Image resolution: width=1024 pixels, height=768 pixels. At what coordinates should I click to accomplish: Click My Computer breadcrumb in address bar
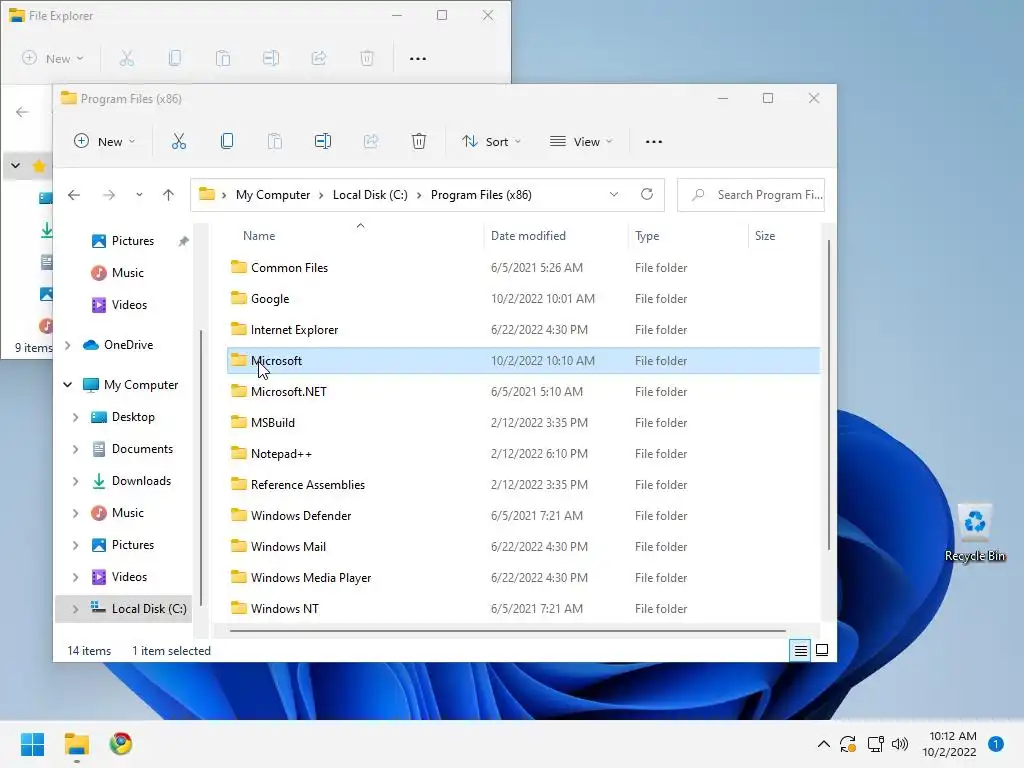[x=273, y=195]
